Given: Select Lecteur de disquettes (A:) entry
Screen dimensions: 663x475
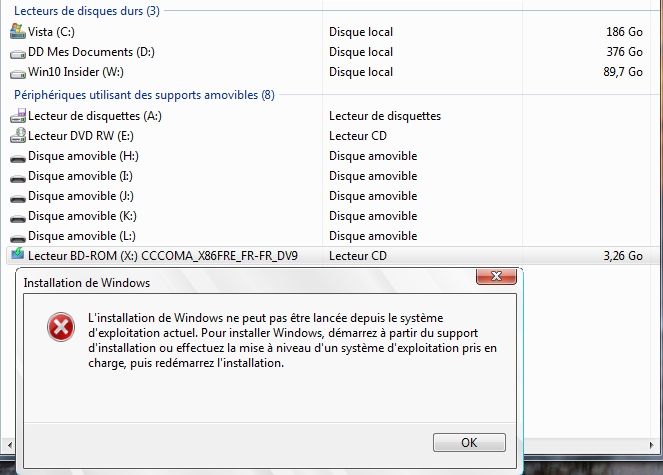Looking at the screenshot, I should [95, 116].
